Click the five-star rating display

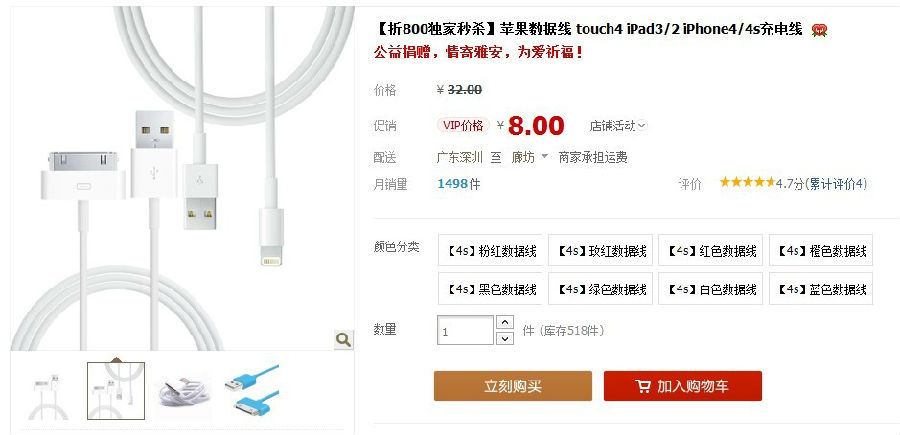[747, 182]
